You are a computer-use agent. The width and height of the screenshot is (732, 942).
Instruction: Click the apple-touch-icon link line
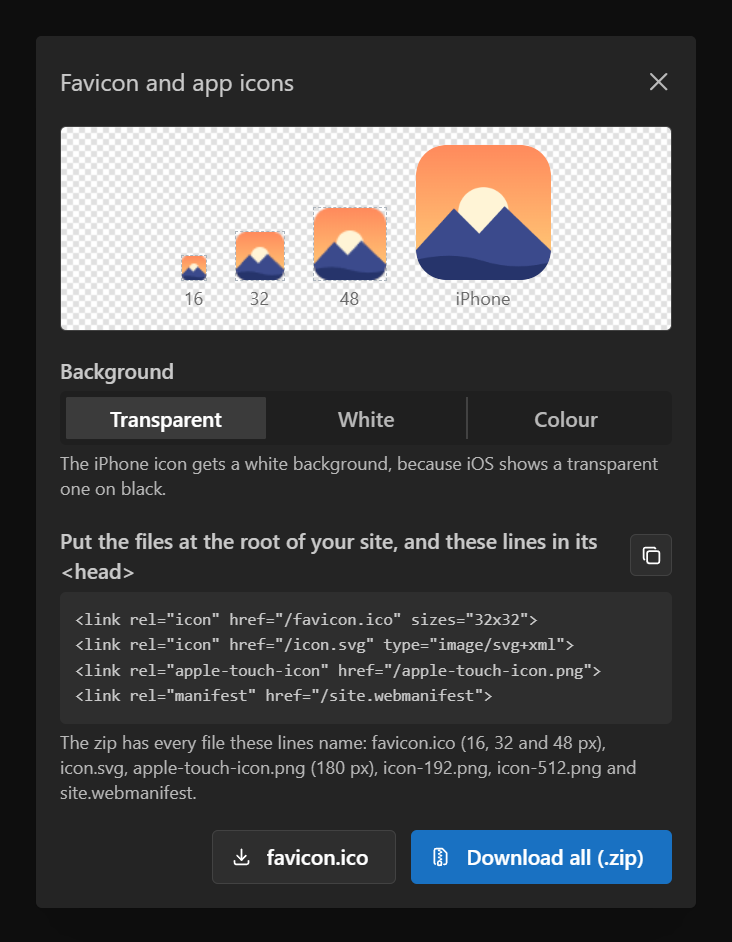338,670
